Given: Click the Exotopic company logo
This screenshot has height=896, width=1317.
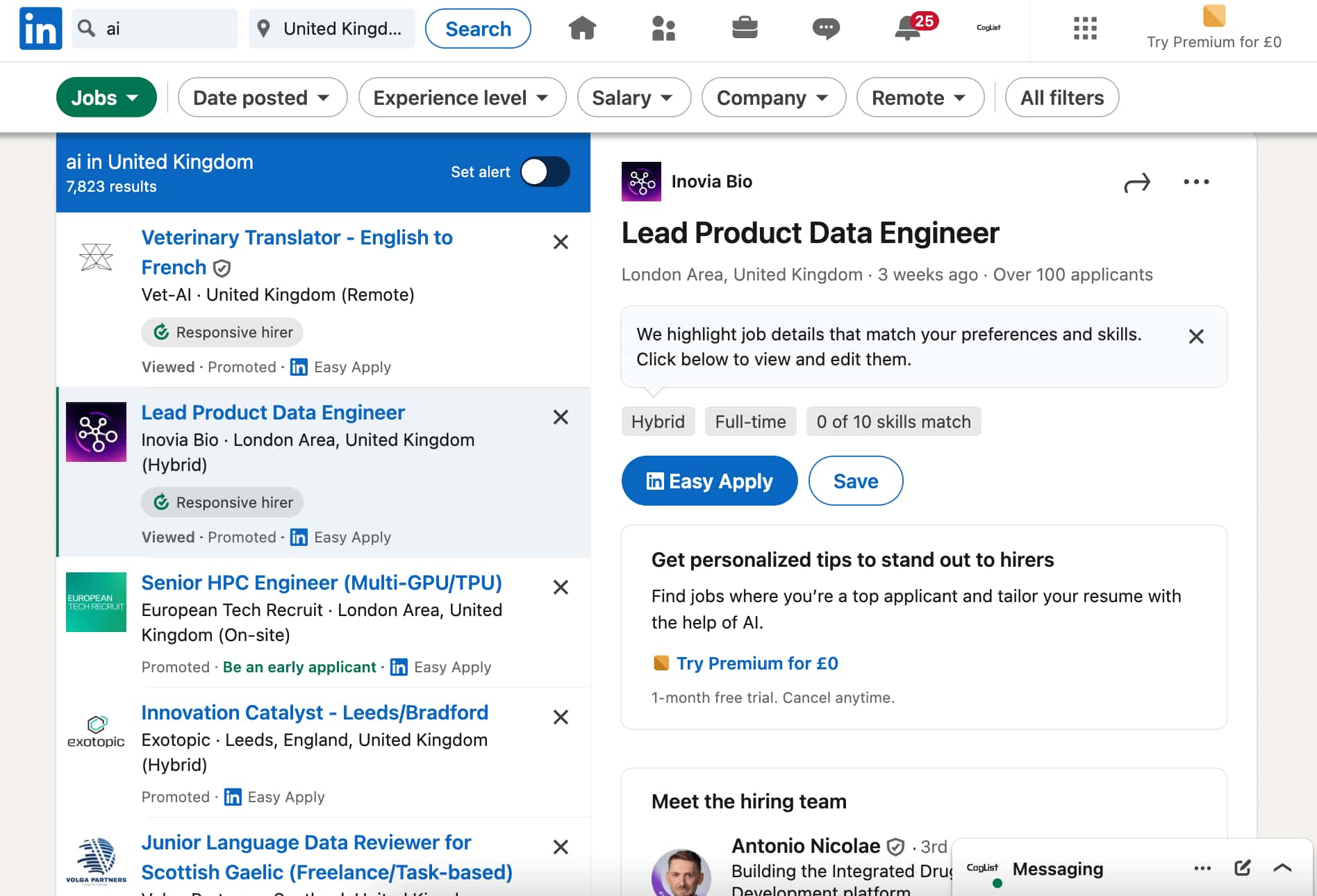Looking at the screenshot, I should click(x=96, y=732).
